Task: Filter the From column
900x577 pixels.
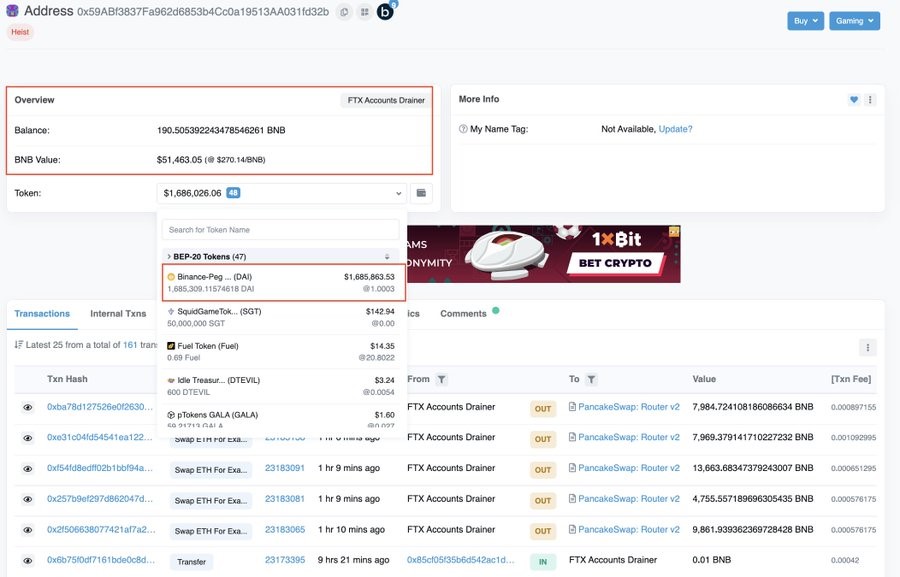Action: 441,379
